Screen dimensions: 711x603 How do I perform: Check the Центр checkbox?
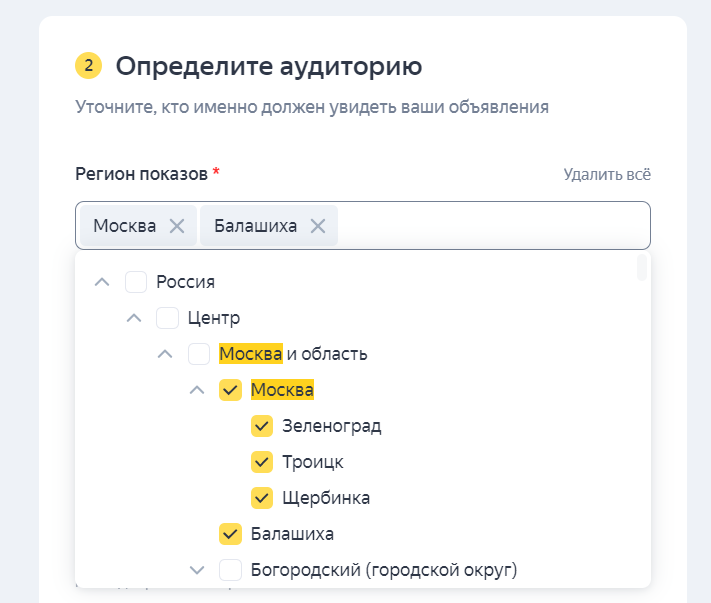pos(167,318)
